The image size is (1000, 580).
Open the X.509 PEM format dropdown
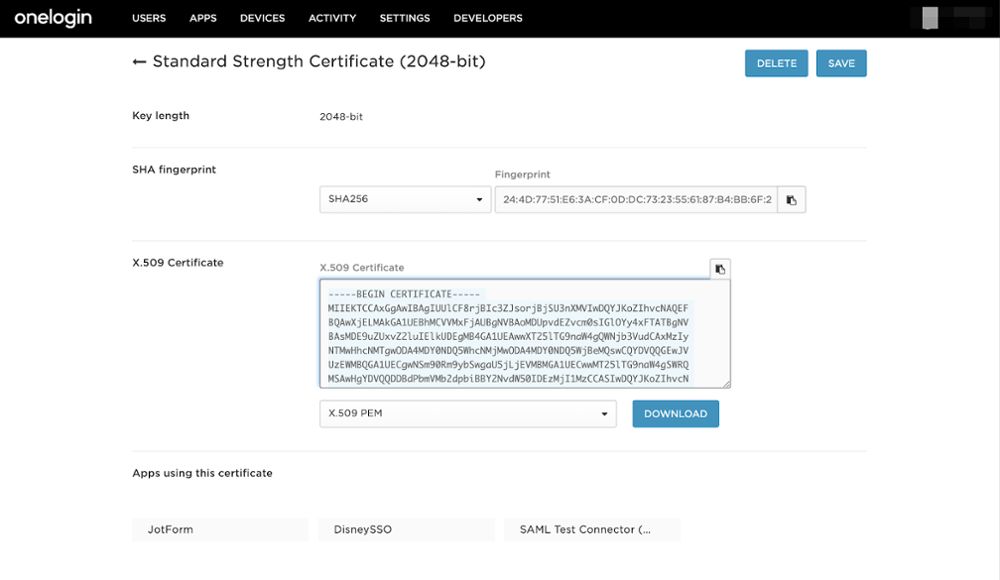pyautogui.click(x=467, y=413)
